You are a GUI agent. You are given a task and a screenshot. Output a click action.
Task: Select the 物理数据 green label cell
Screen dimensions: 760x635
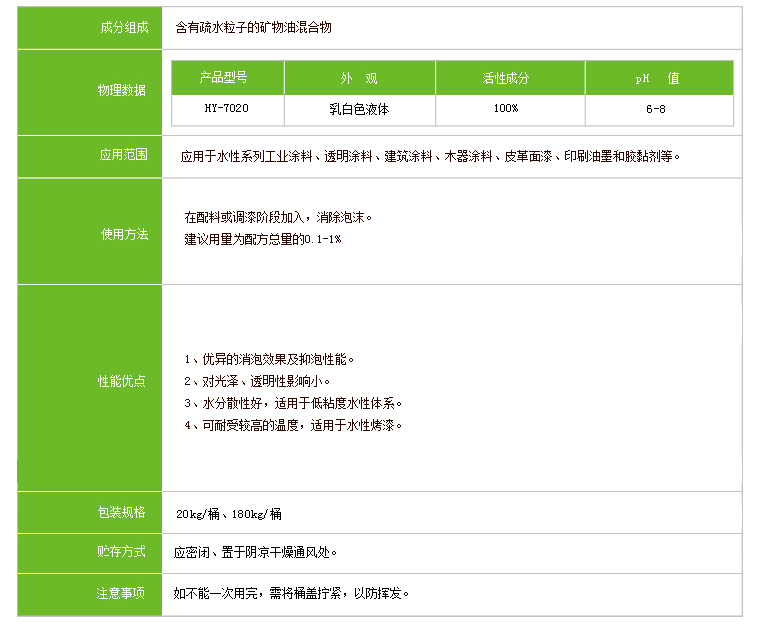coord(121,91)
